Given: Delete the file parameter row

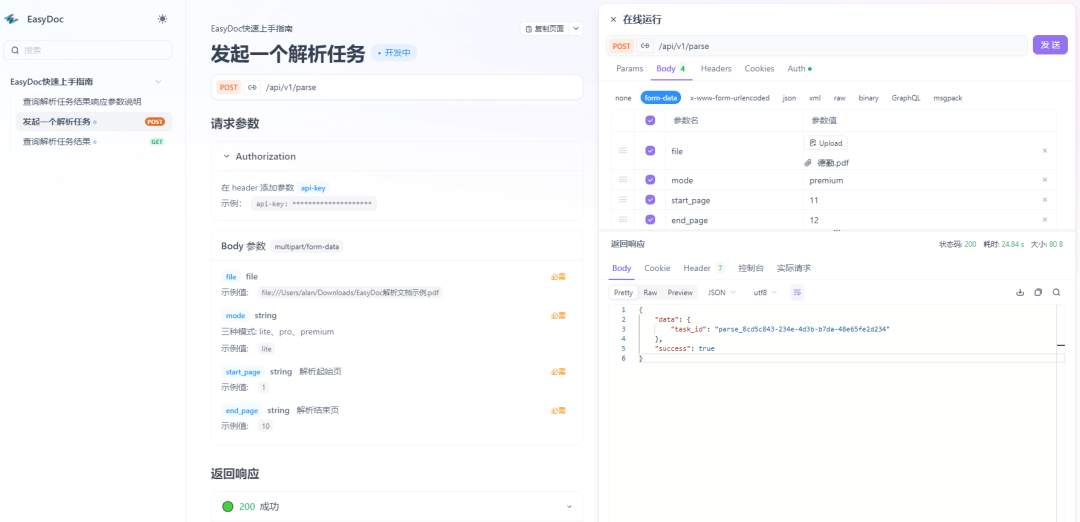Looking at the screenshot, I should [1044, 150].
